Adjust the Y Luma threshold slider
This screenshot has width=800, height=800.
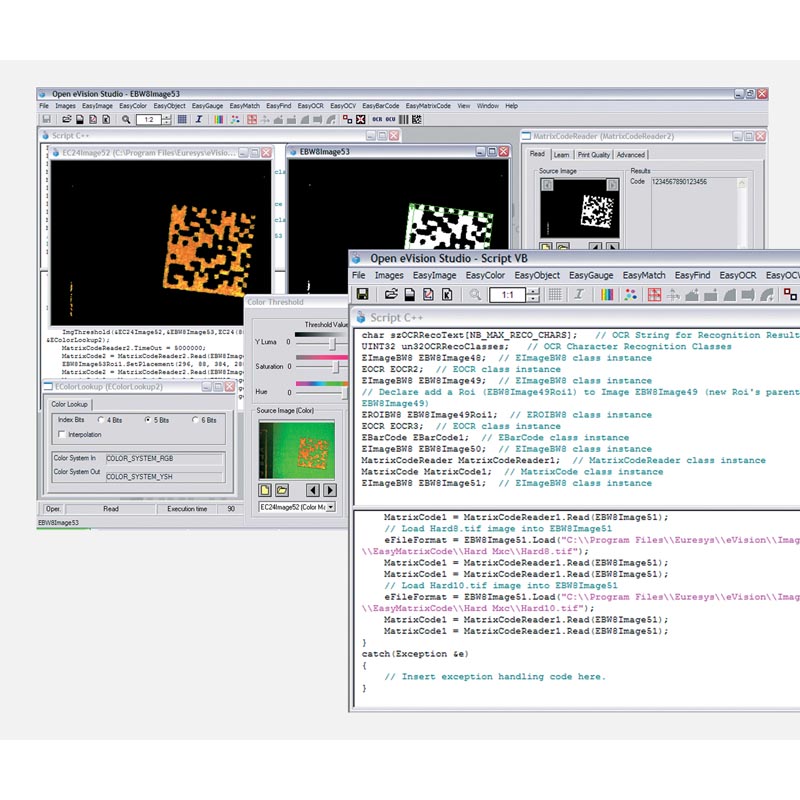point(332,343)
